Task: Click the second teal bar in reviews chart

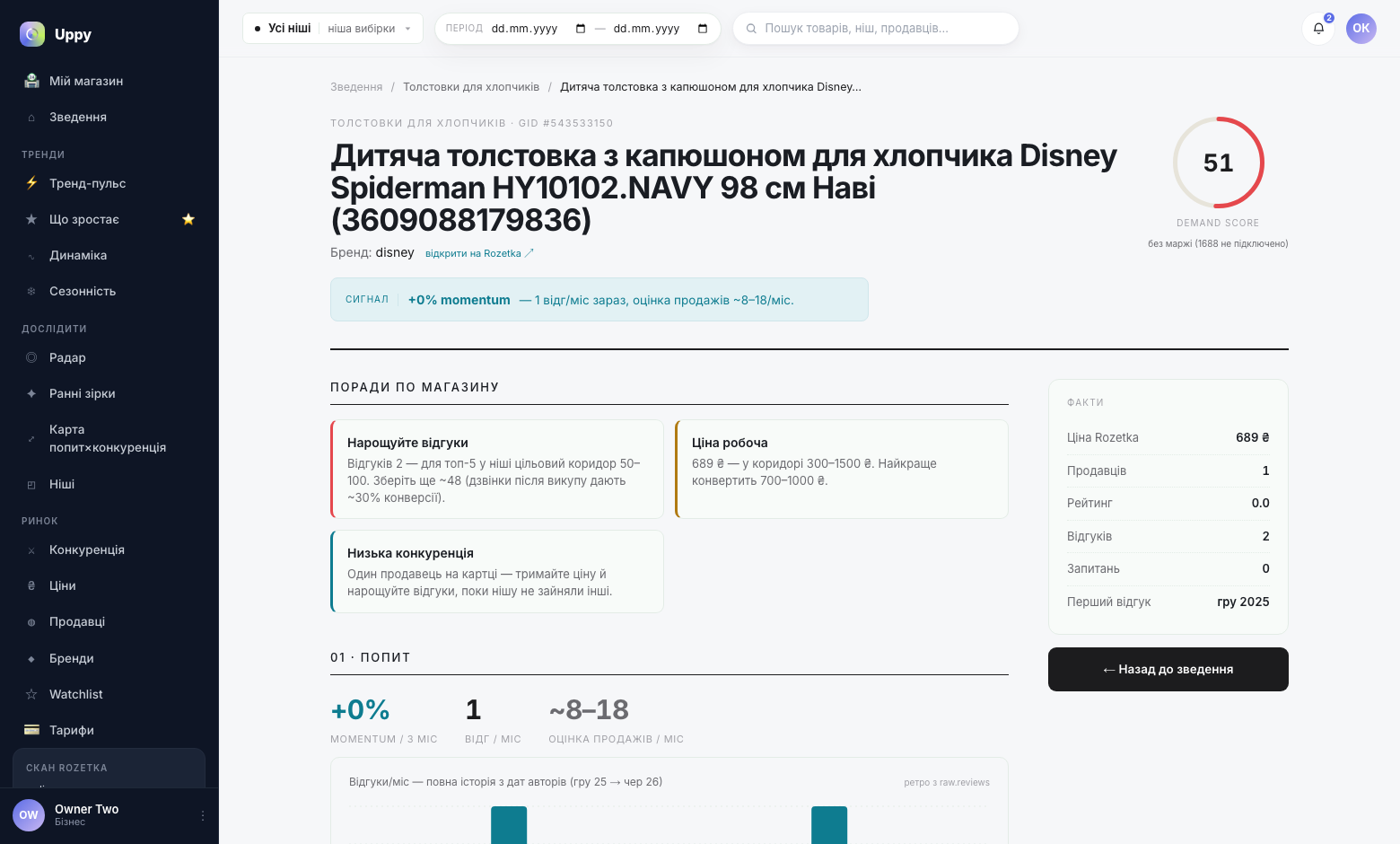Action: pos(829,825)
